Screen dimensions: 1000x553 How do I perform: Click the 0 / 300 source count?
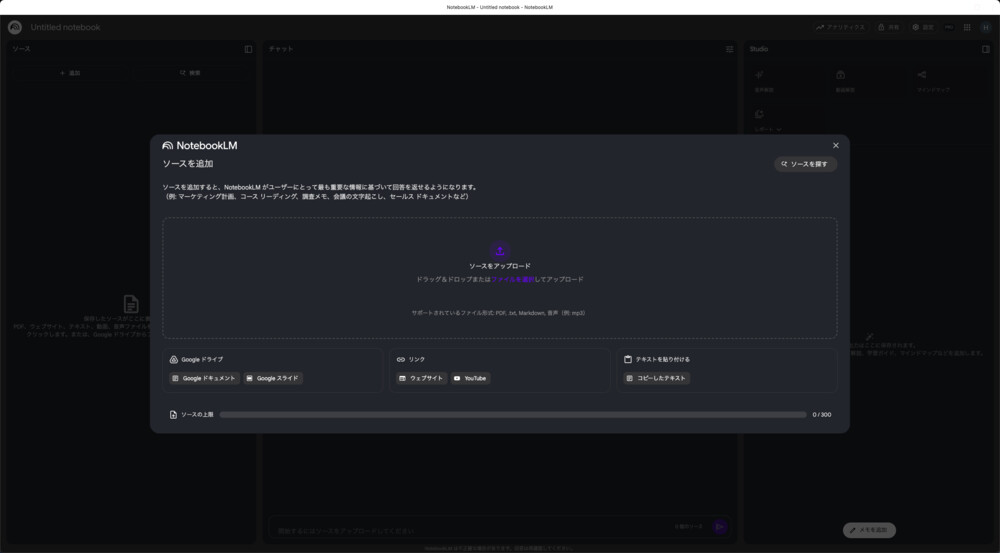821,415
